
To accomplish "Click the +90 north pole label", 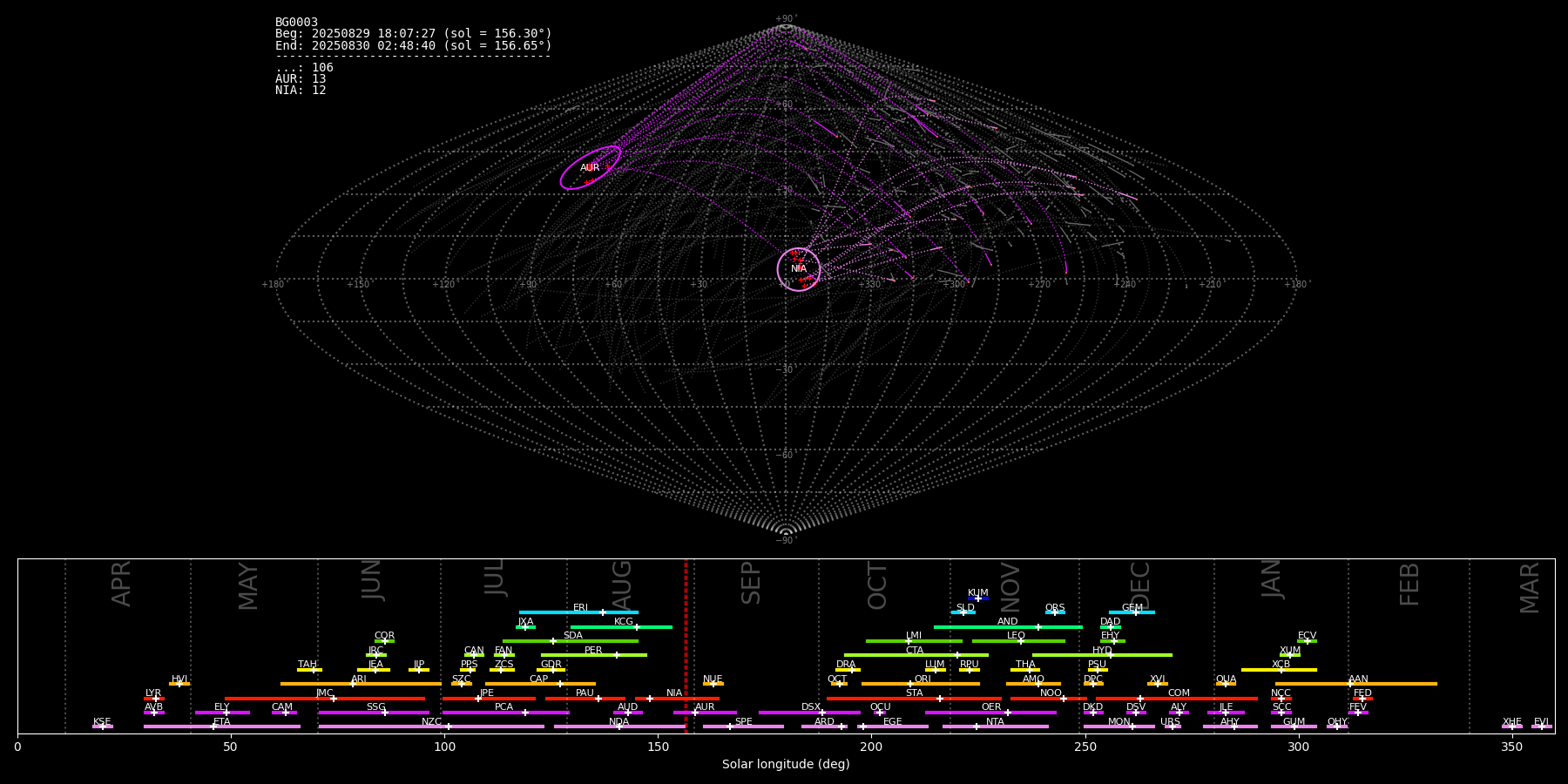I will pyautogui.click(x=785, y=19).
